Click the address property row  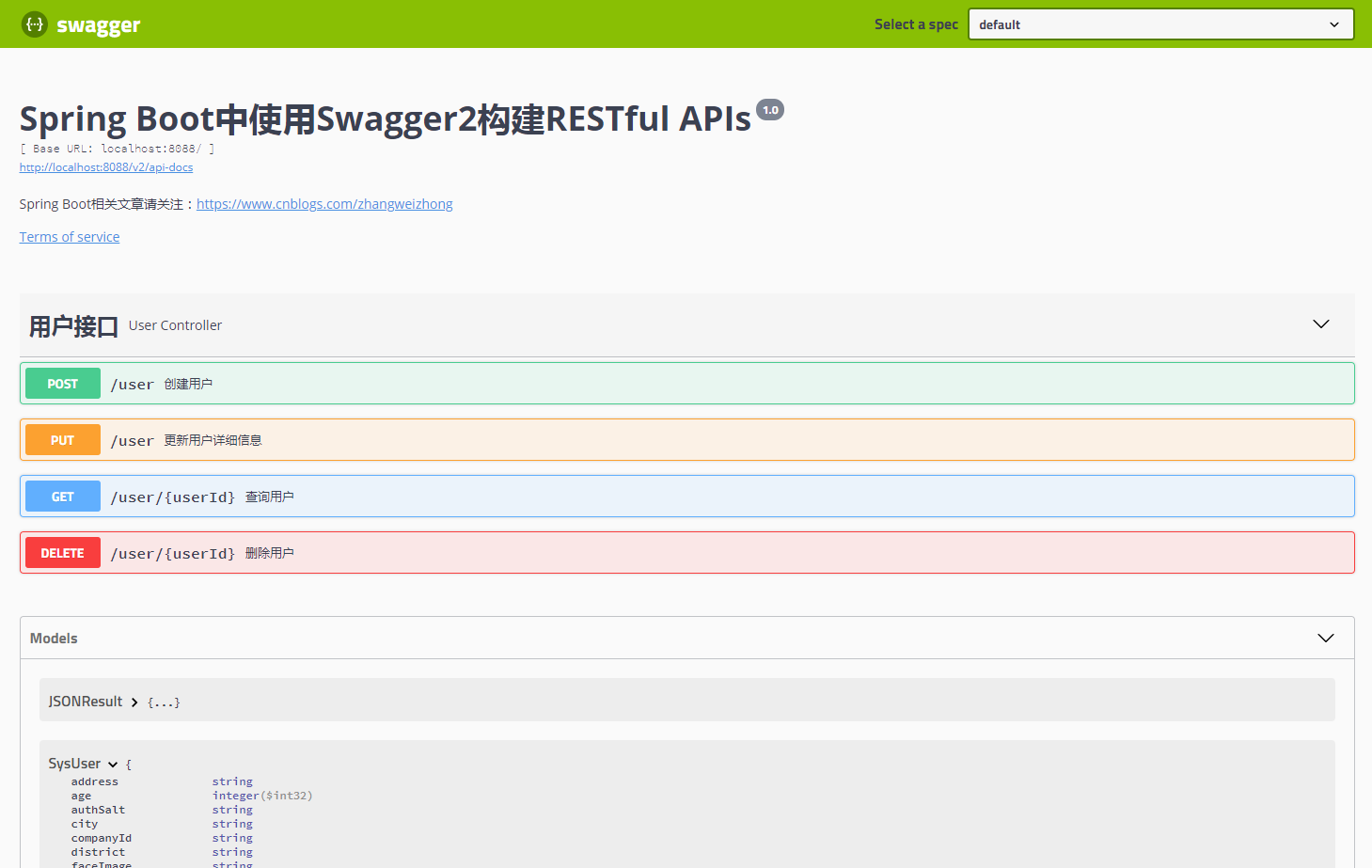click(x=162, y=781)
